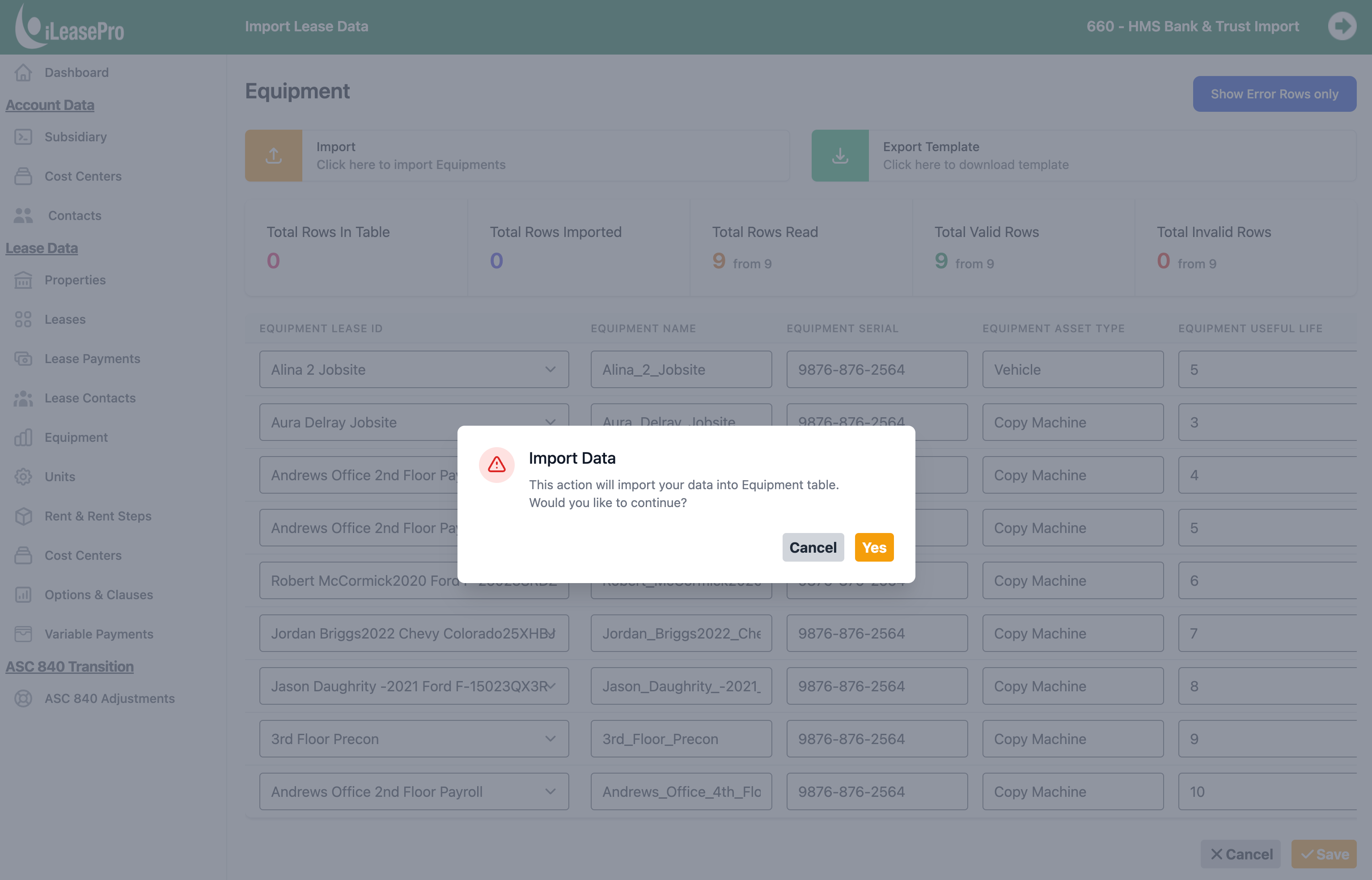Screen dimensions: 1372x880
Task: Click the upper Cost Centers icon under Account Data
Action: (x=23, y=176)
